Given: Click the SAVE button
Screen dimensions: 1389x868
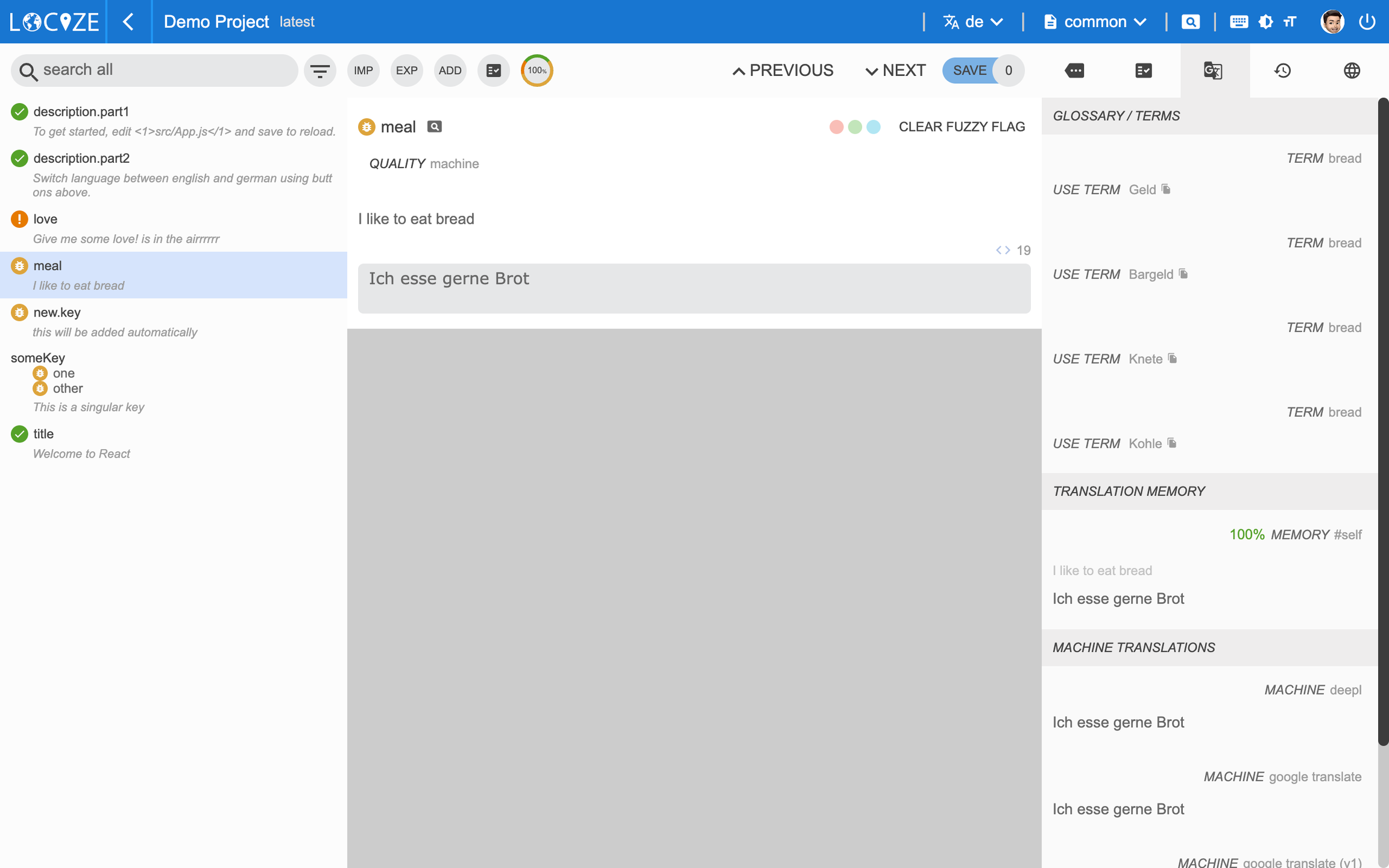Looking at the screenshot, I should click(x=969, y=71).
